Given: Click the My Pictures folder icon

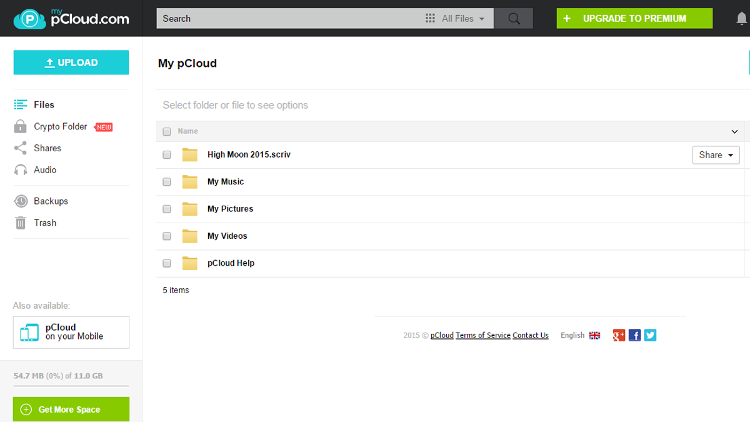Looking at the screenshot, I should tap(189, 209).
